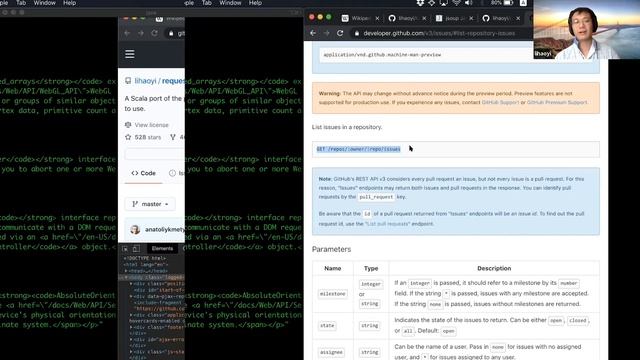640x360 pixels.
Task: Expand the div data-pjax node in DevTools
Action: (x=131, y=296)
